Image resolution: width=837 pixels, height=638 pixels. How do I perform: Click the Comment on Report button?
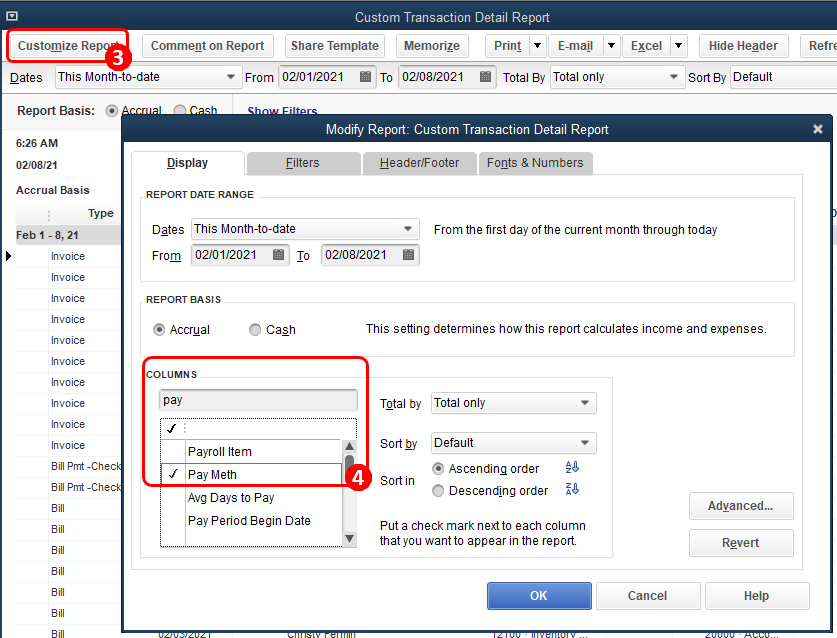point(208,46)
